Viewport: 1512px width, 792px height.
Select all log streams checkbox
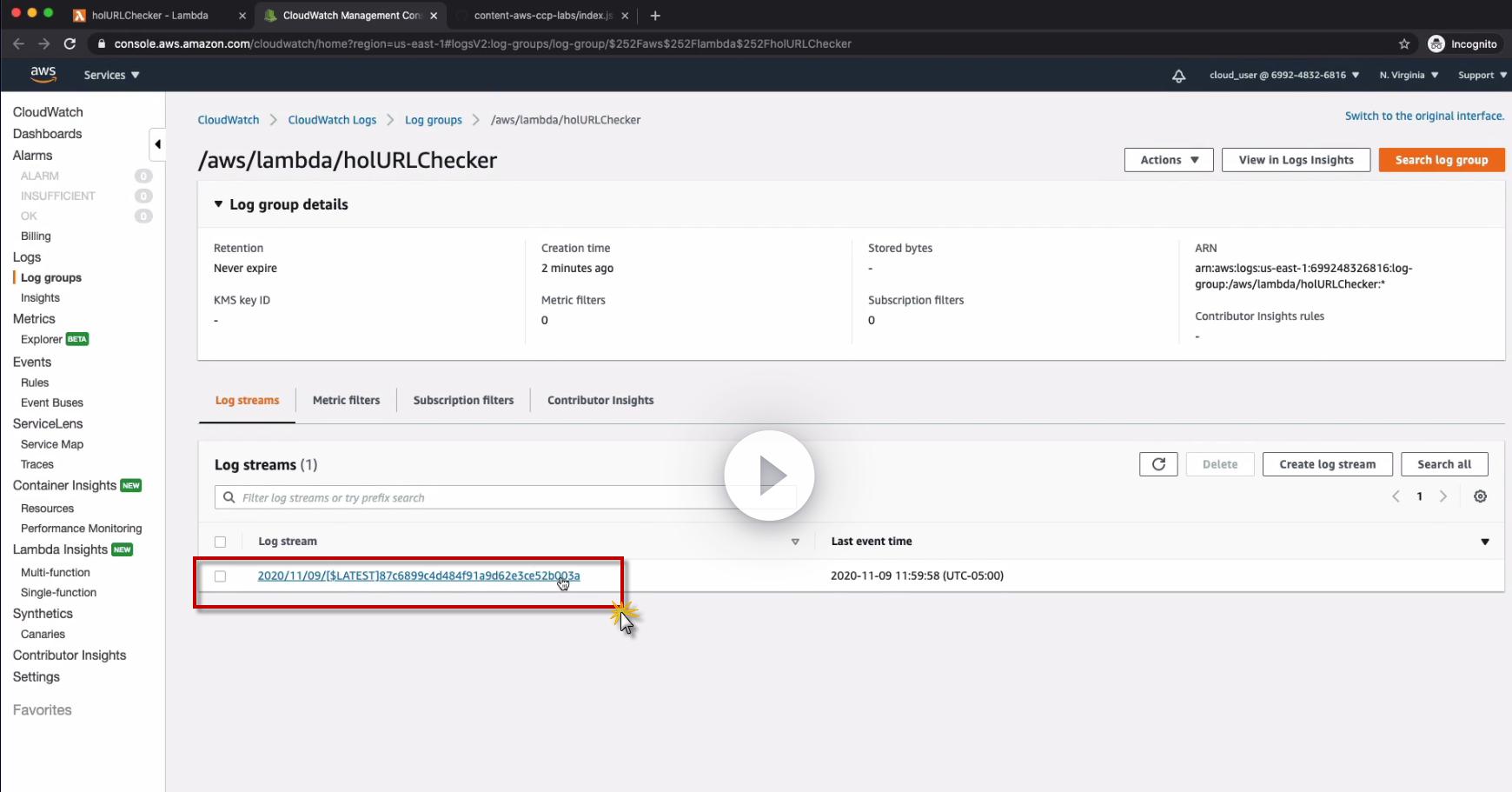221,542
